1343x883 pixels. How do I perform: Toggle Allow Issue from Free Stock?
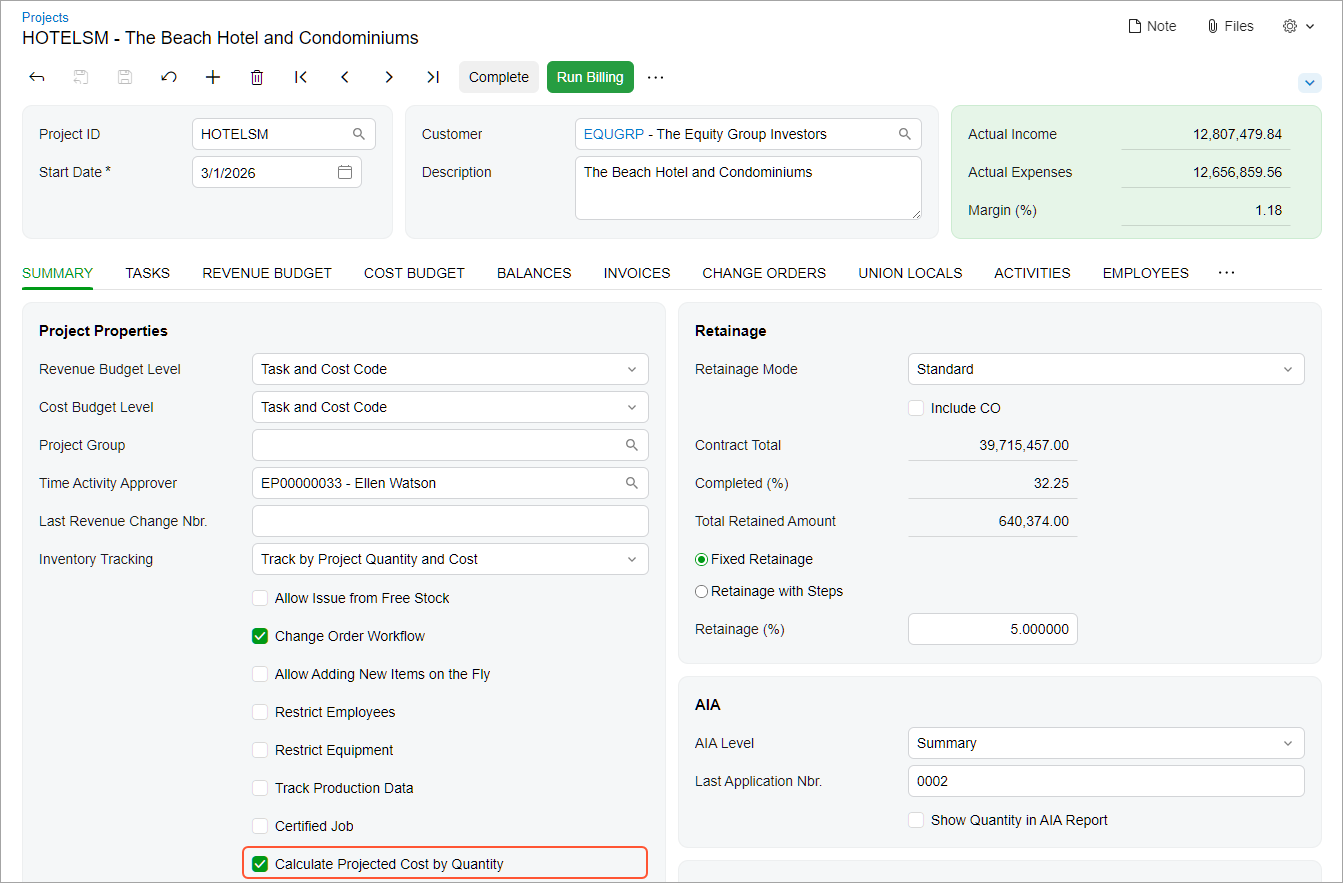(x=260, y=598)
